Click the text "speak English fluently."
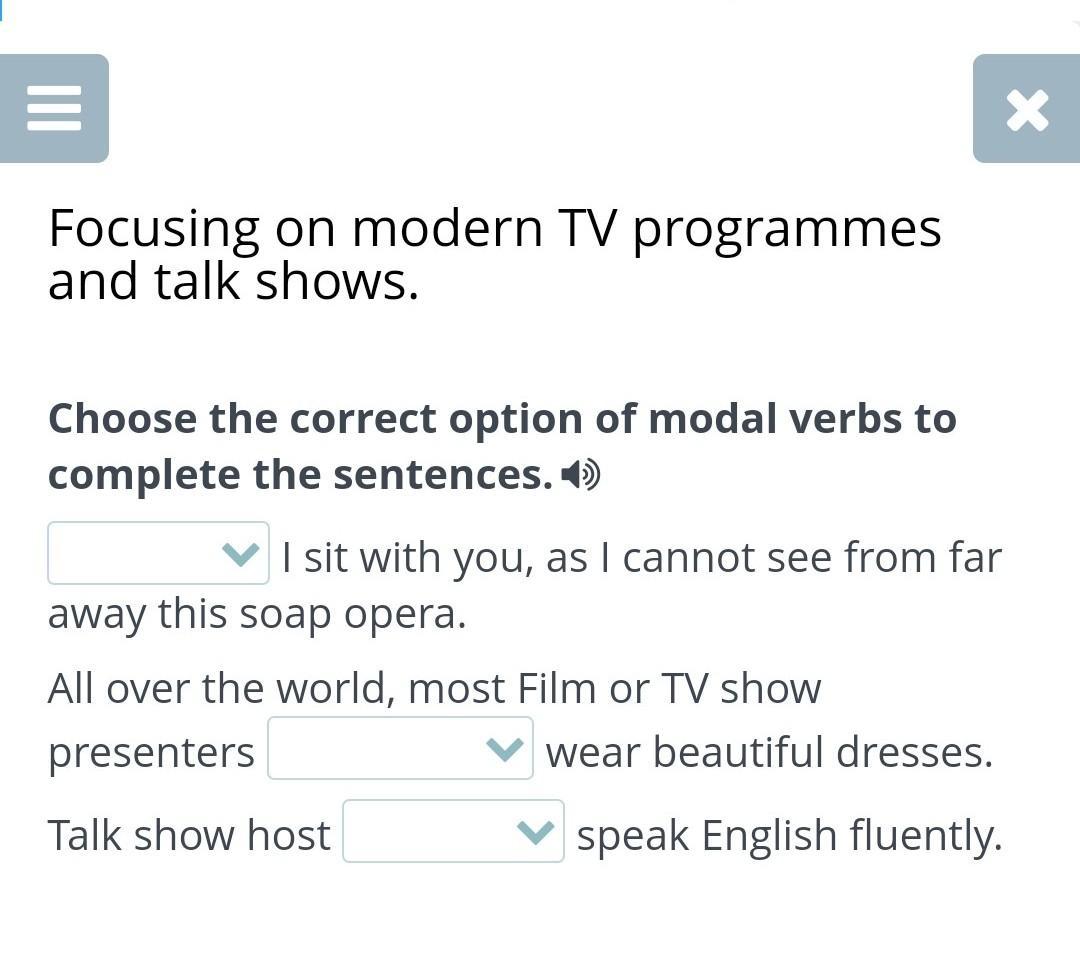This screenshot has height=954, width=1080. pyautogui.click(x=789, y=835)
